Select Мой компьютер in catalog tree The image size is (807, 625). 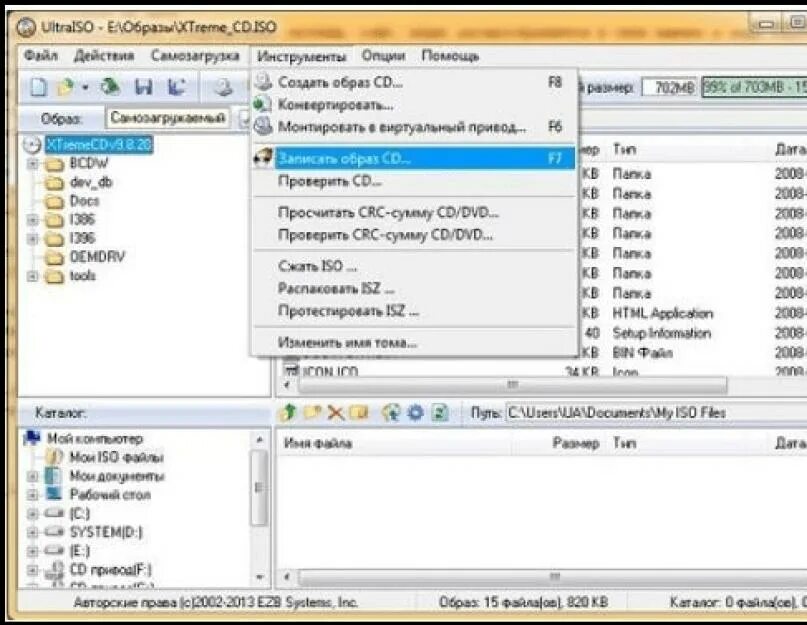(95, 439)
